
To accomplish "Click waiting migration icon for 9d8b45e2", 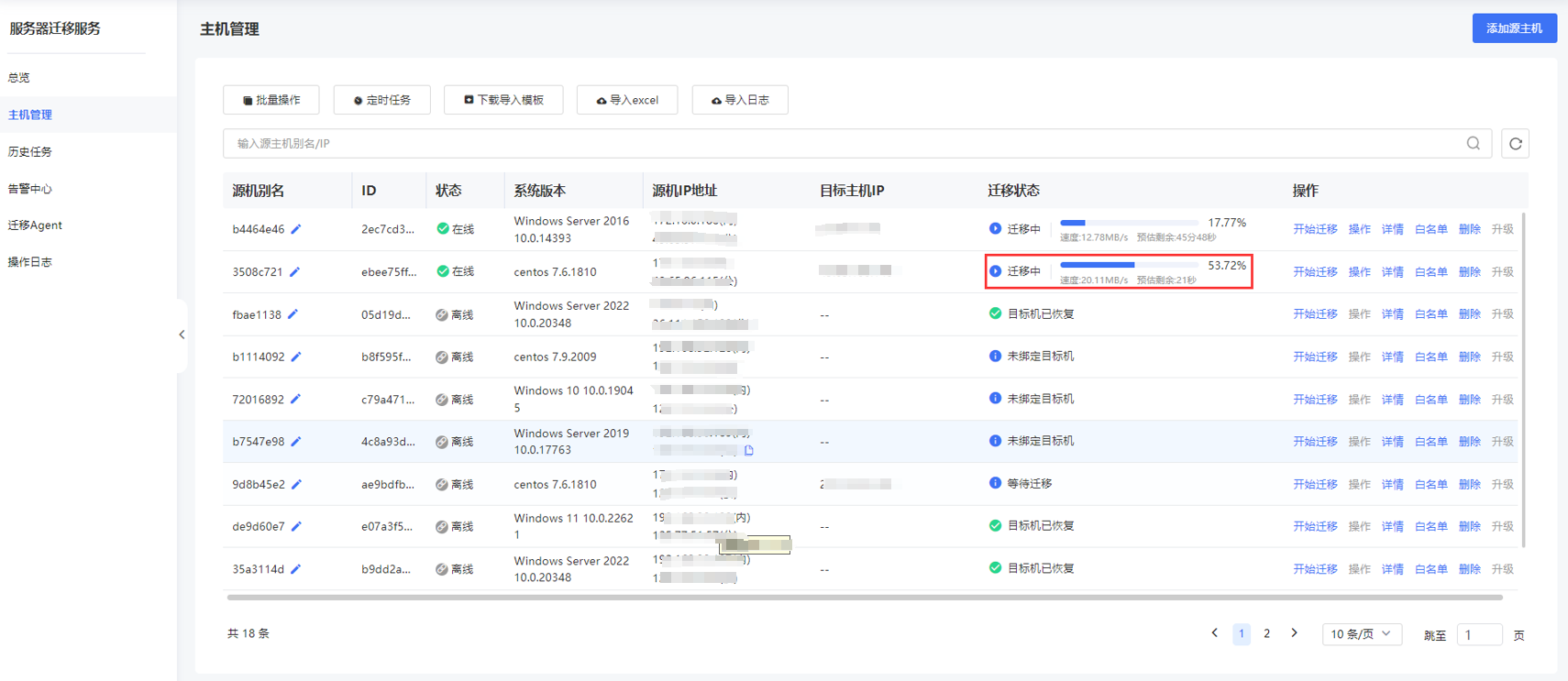I will 995,483.
